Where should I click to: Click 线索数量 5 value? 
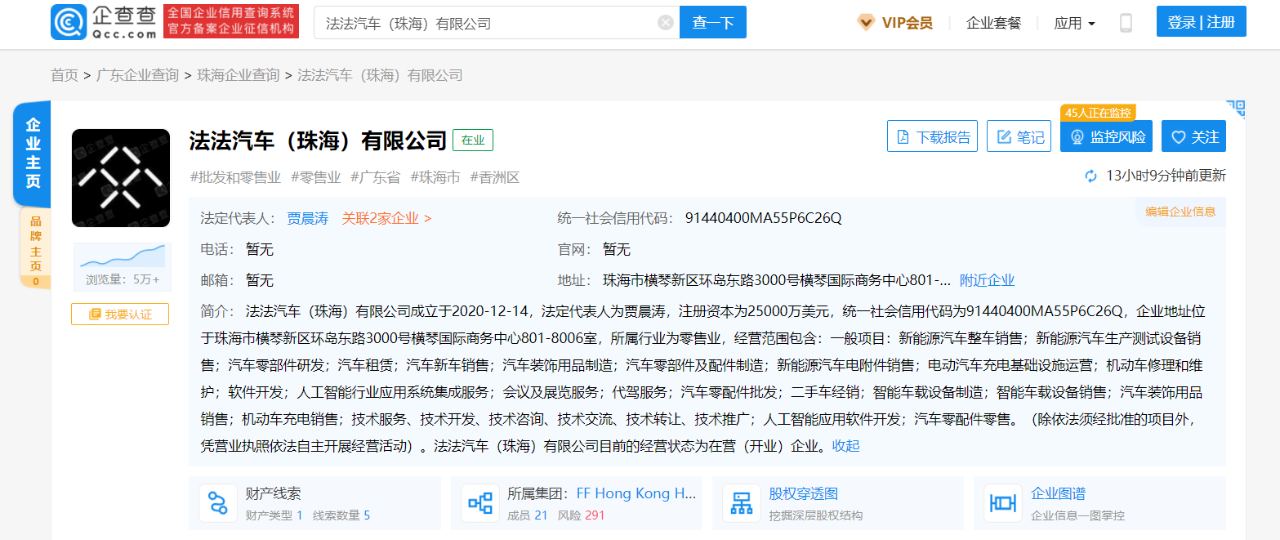coord(367,515)
